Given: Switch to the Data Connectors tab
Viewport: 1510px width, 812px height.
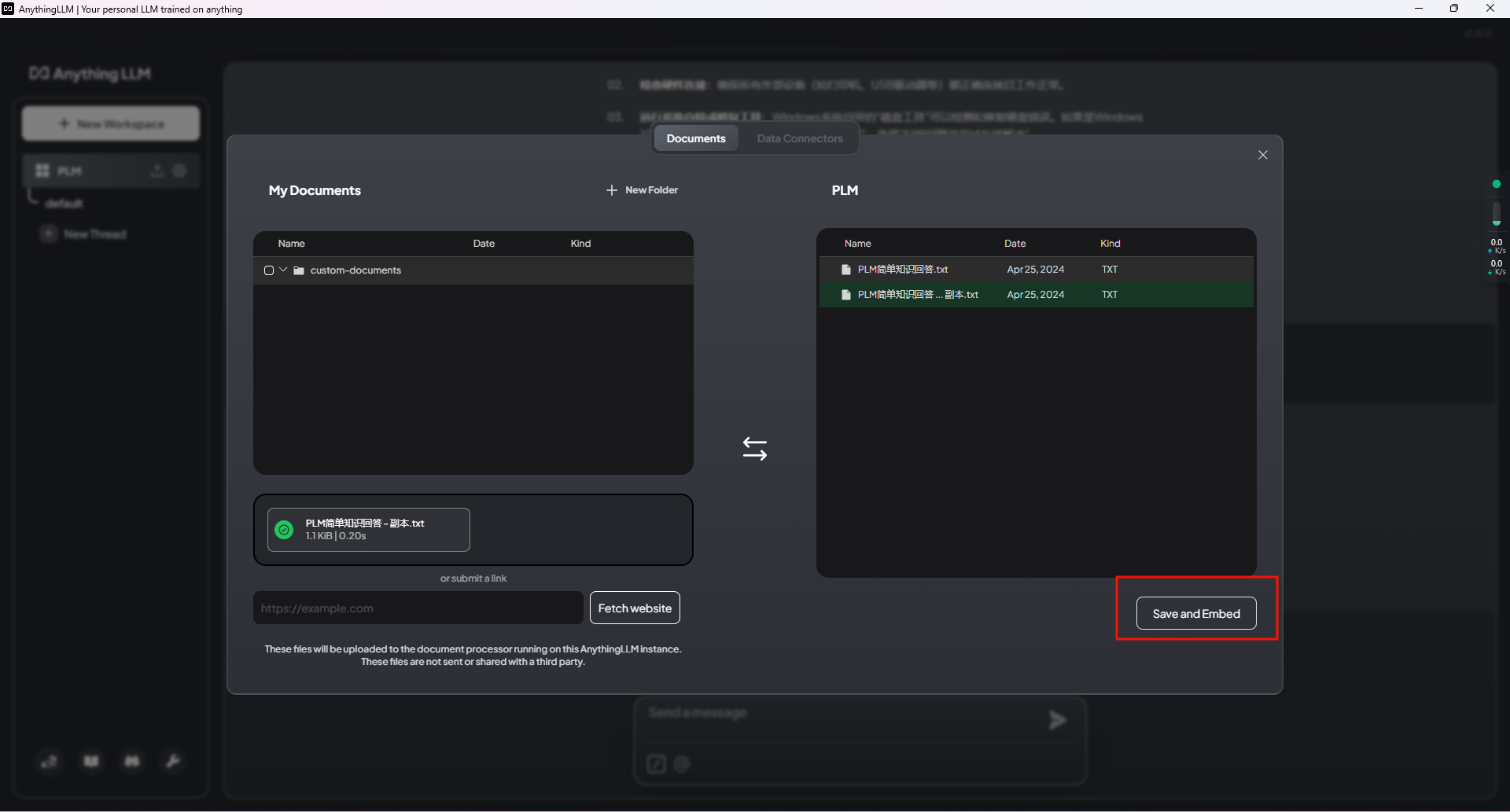Looking at the screenshot, I should (x=799, y=138).
